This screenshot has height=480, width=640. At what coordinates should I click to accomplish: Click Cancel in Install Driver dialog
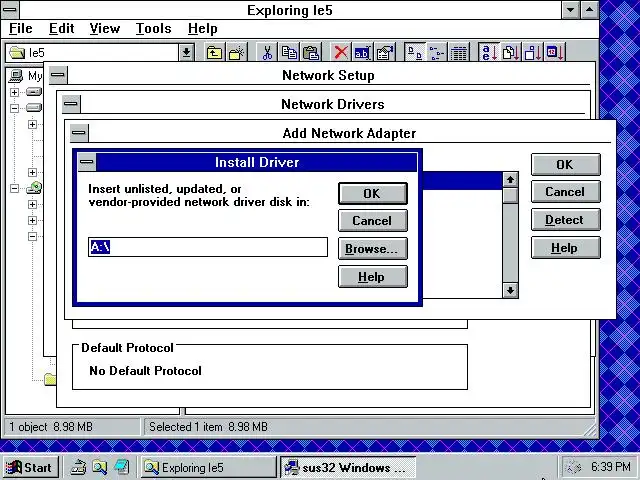[373, 221]
